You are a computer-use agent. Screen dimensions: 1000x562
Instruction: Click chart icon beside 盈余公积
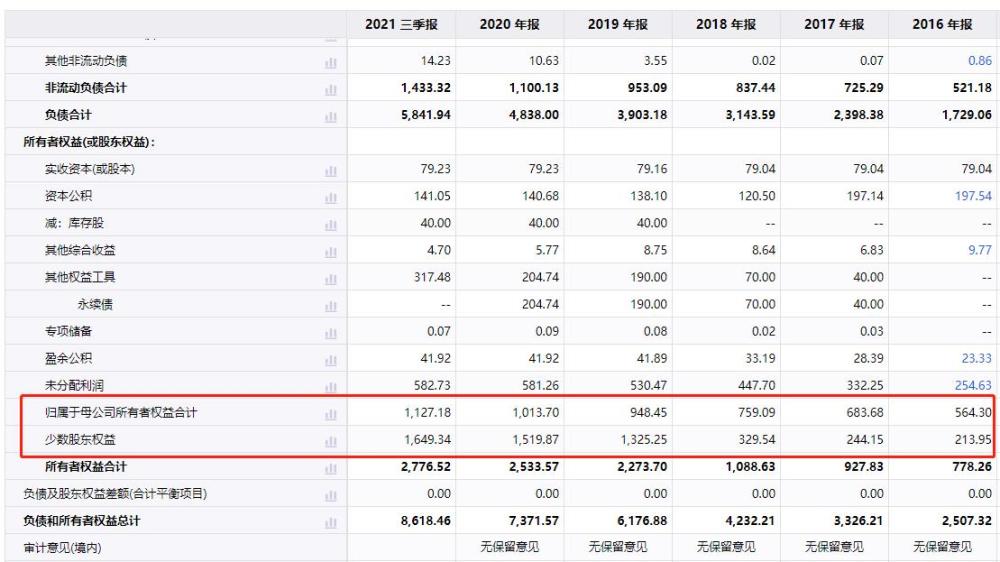pyautogui.click(x=330, y=358)
